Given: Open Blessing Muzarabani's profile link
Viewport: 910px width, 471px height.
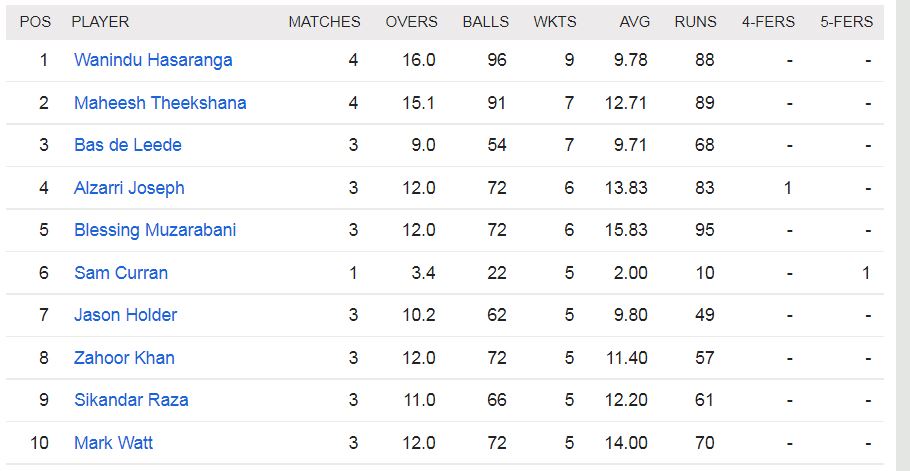Looking at the screenshot, I should (x=155, y=230).
